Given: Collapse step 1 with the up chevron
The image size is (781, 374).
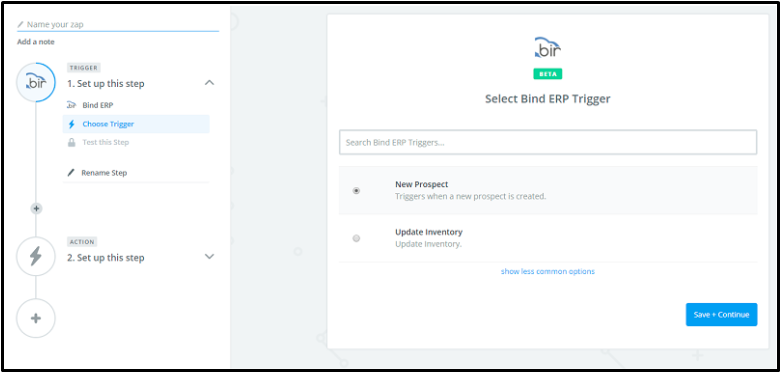Looking at the screenshot, I should click(210, 83).
